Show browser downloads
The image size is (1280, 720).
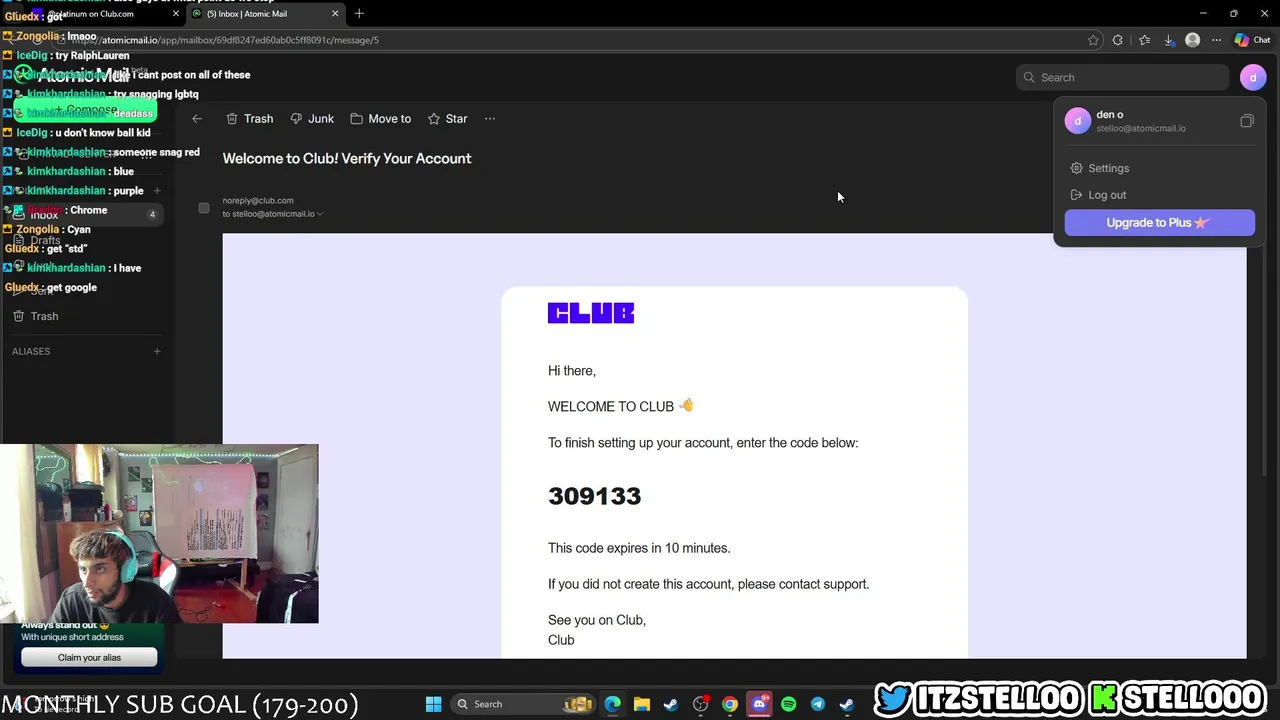1169,40
